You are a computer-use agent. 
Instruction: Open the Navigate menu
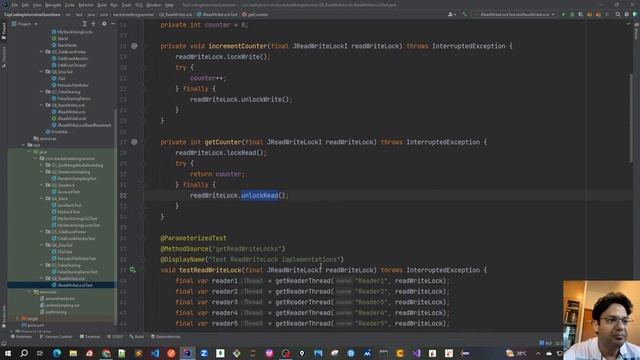(53, 5)
